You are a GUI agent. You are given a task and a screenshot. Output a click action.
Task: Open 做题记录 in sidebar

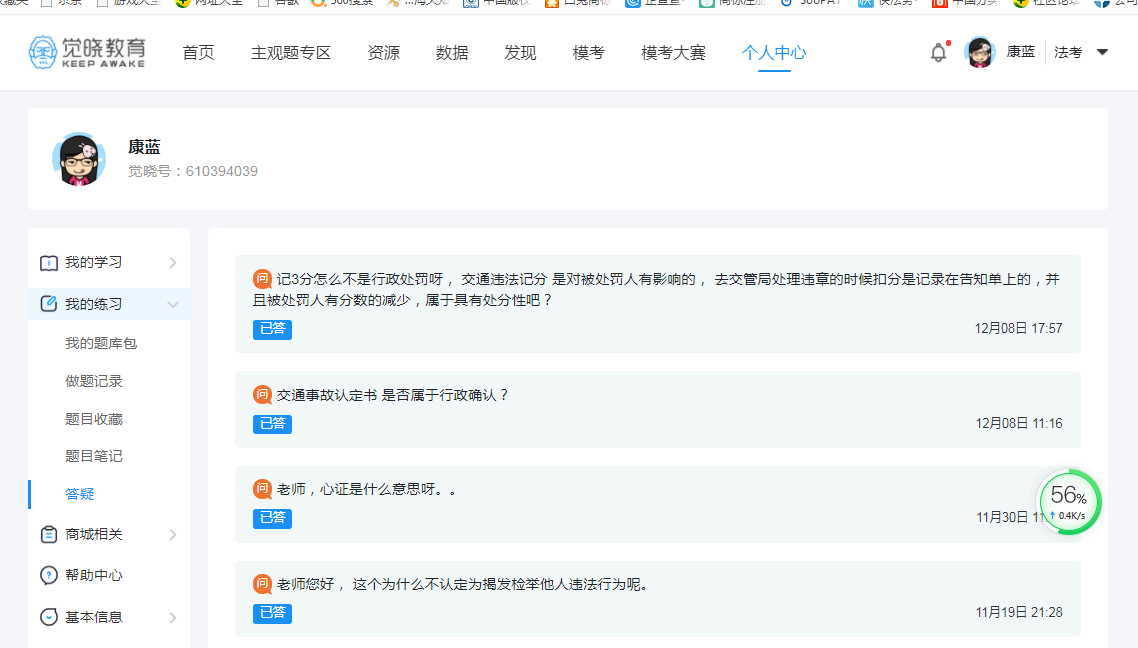(x=94, y=381)
